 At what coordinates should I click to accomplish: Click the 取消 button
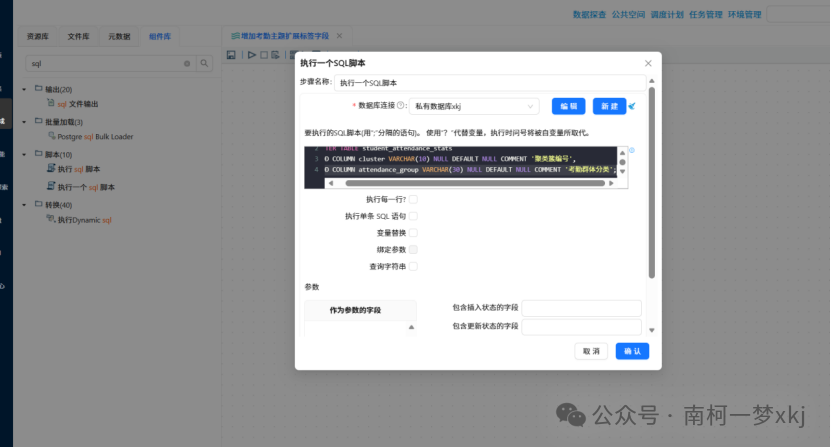(x=591, y=351)
